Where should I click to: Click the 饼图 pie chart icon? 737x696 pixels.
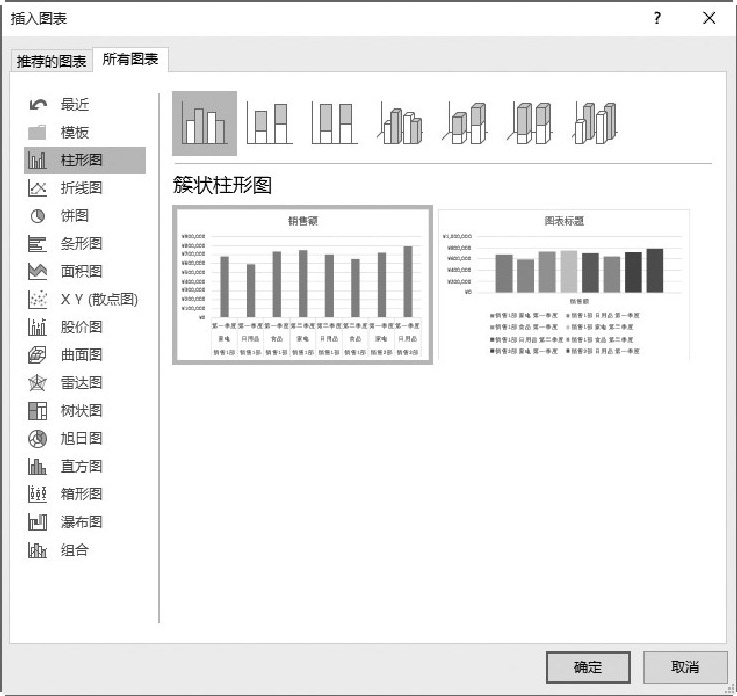point(38,216)
